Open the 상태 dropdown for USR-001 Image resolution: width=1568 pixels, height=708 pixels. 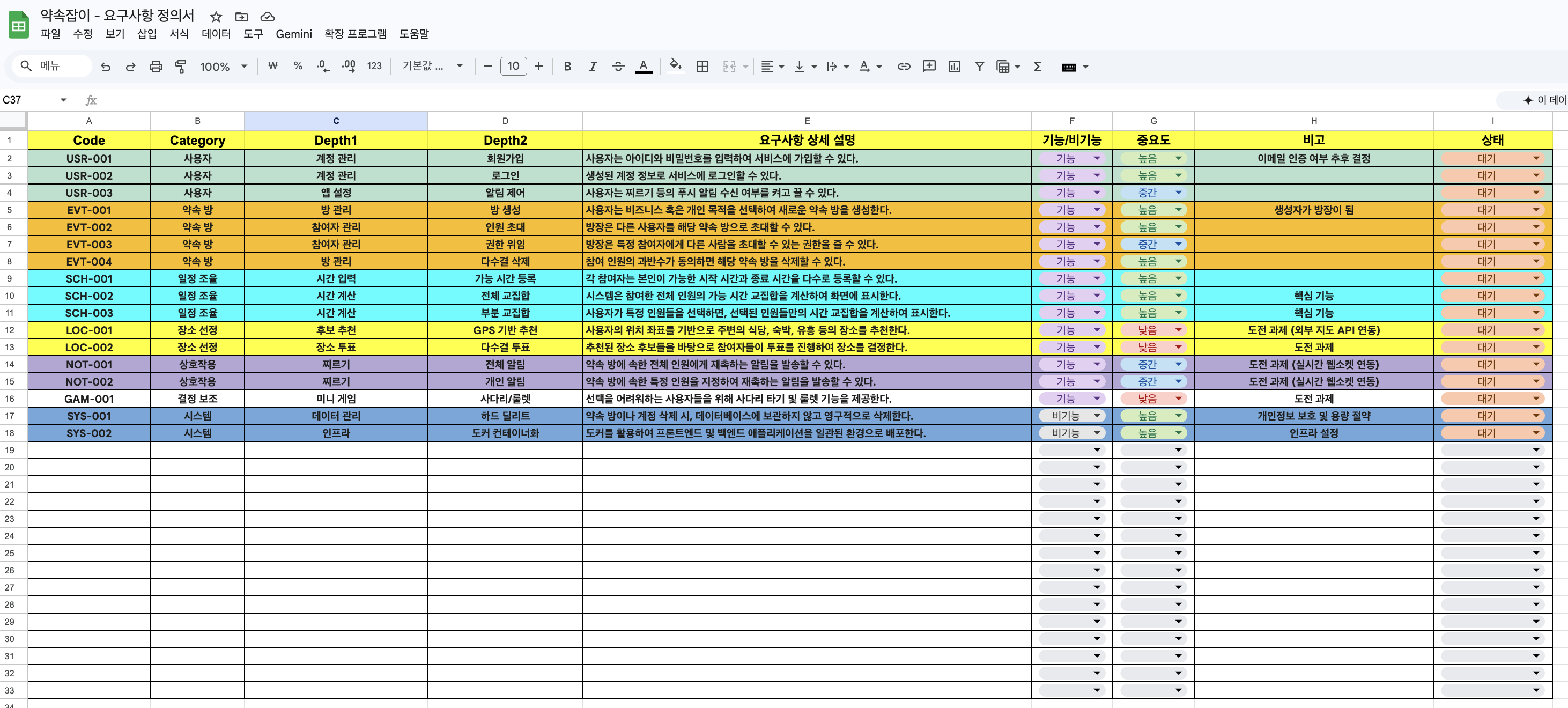[1535, 158]
